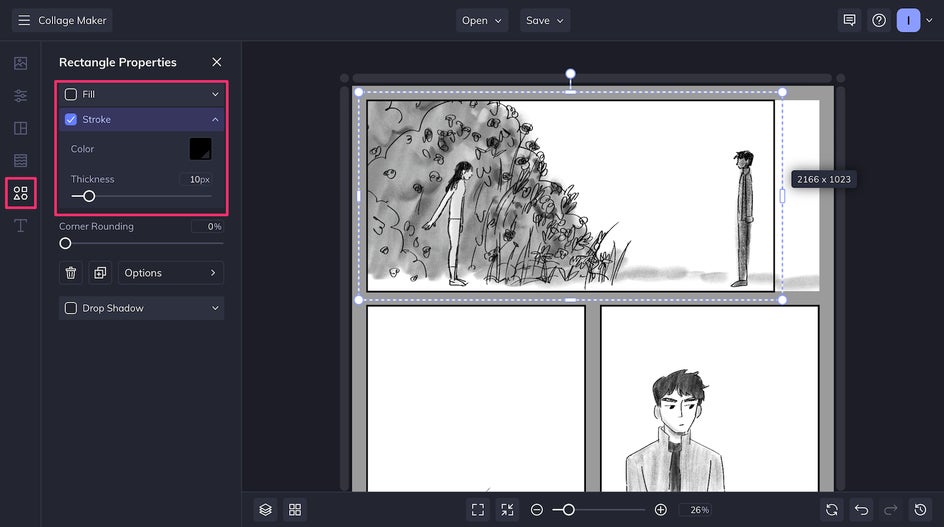This screenshot has width=944, height=527.
Task: Click the Corner Rounding slider handle
Action: [65, 243]
